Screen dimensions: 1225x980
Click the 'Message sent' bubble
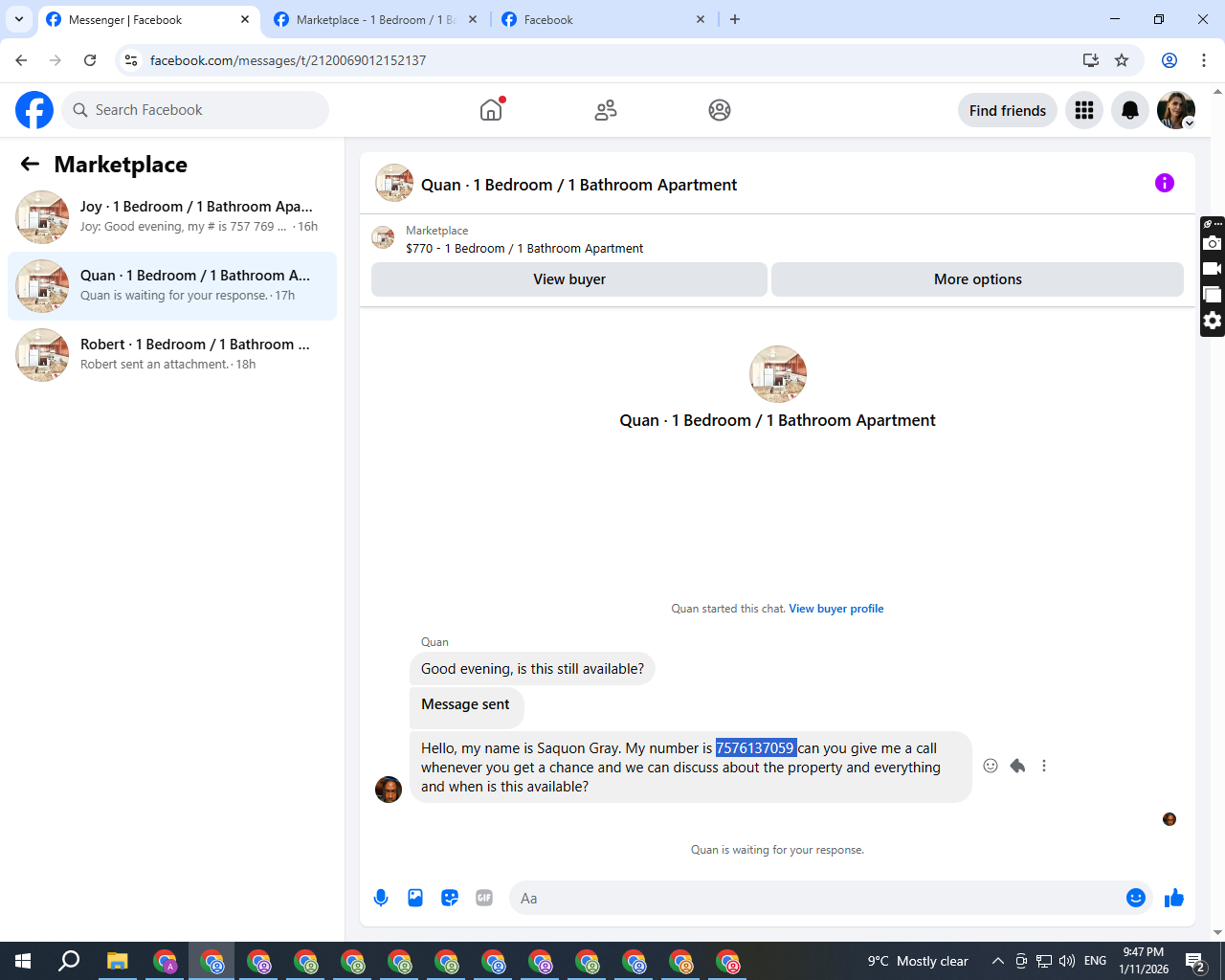(x=466, y=706)
